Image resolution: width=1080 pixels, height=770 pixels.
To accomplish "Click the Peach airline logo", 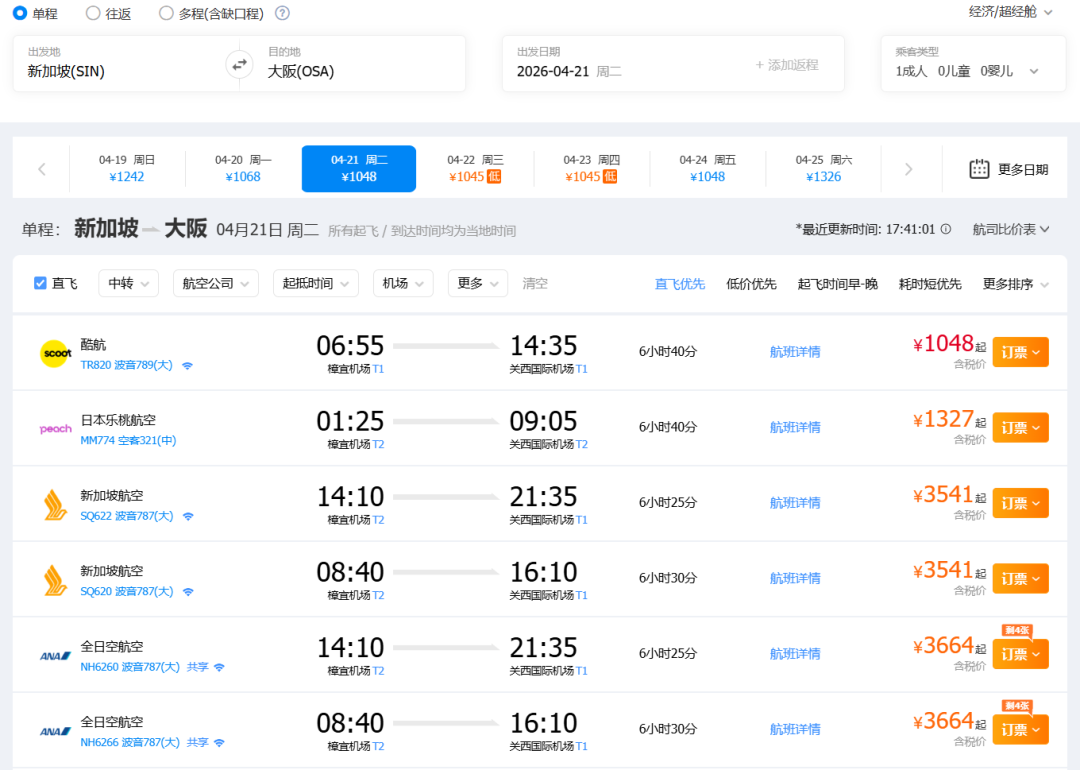I will [x=55, y=428].
